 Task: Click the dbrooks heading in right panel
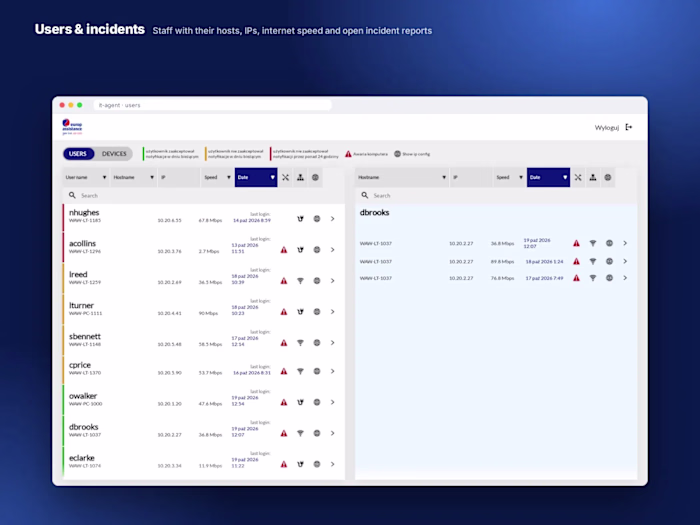coord(375,212)
